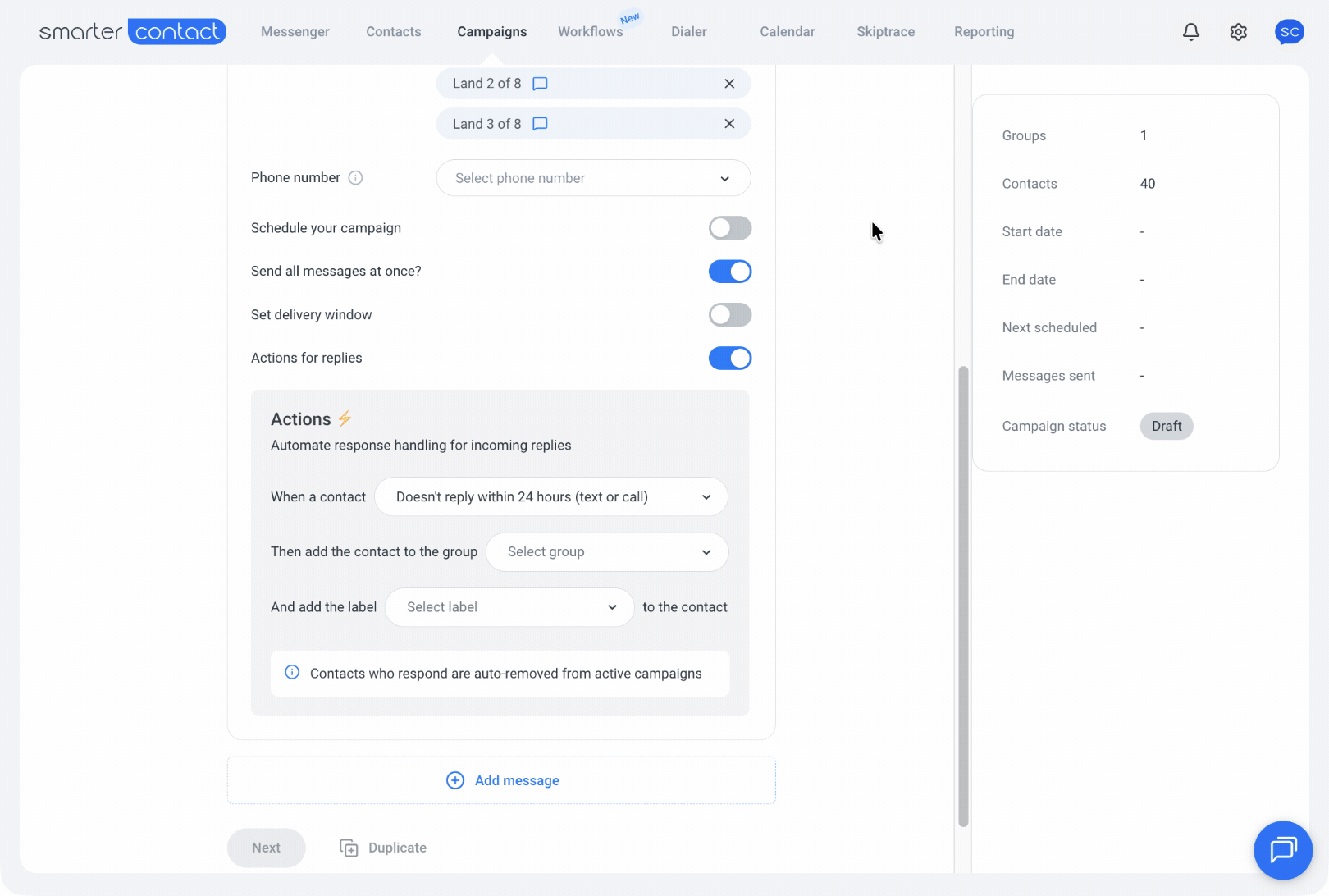
Task: Turn off Actions for replies
Action: [x=729, y=359]
